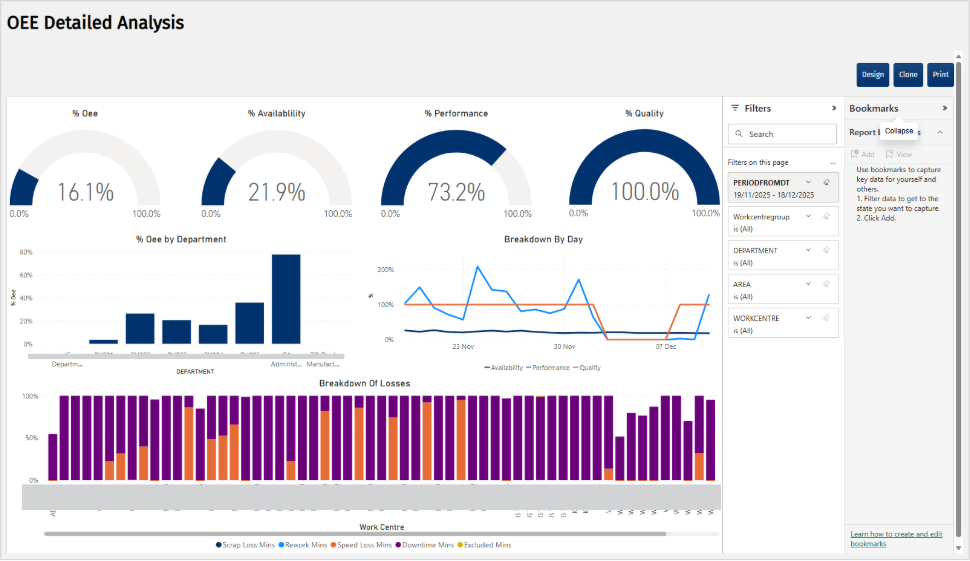This screenshot has height=561, width=970.
Task: Open the Learn how to create bookmarks link
Action: pyautogui.click(x=896, y=539)
